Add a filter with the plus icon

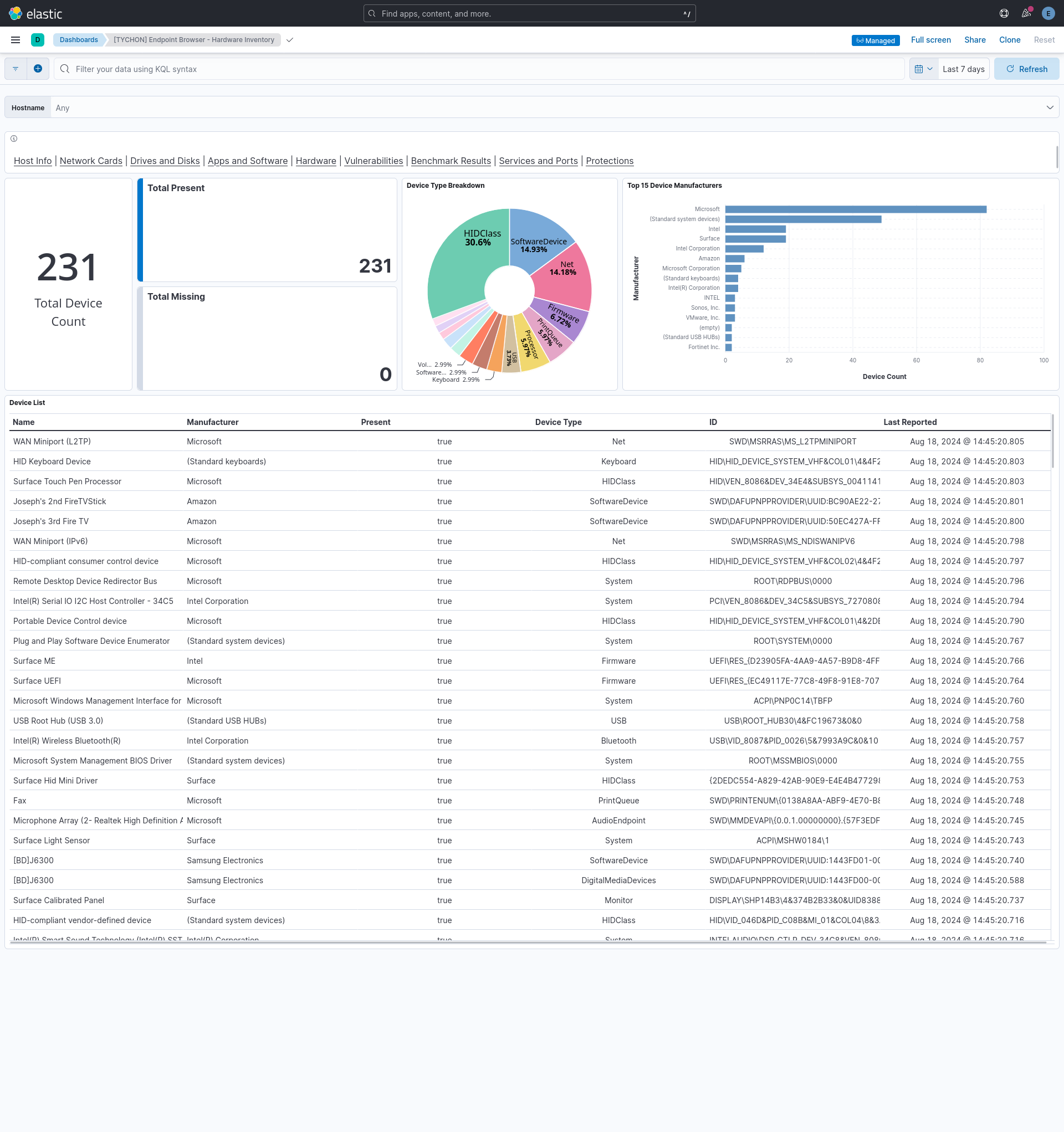38,69
